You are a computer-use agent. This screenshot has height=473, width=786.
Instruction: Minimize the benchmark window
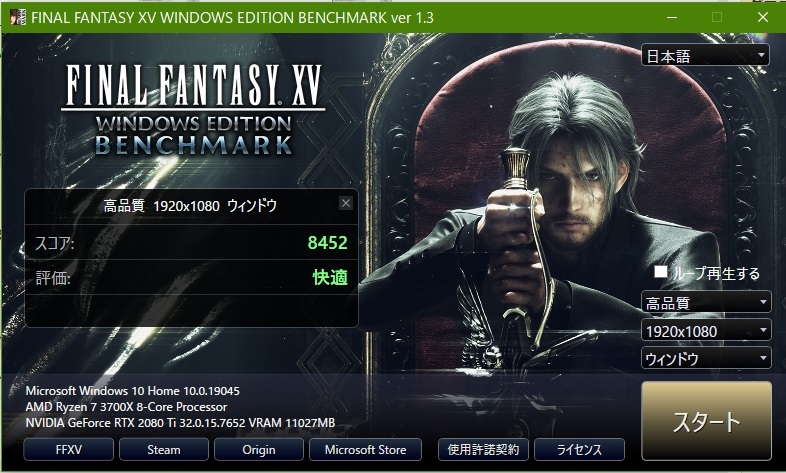click(672, 18)
